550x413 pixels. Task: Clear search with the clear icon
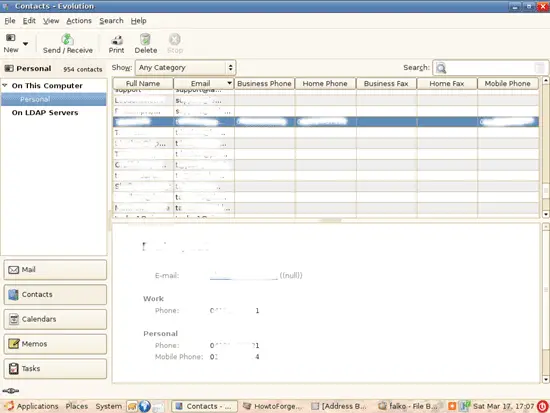tap(539, 68)
